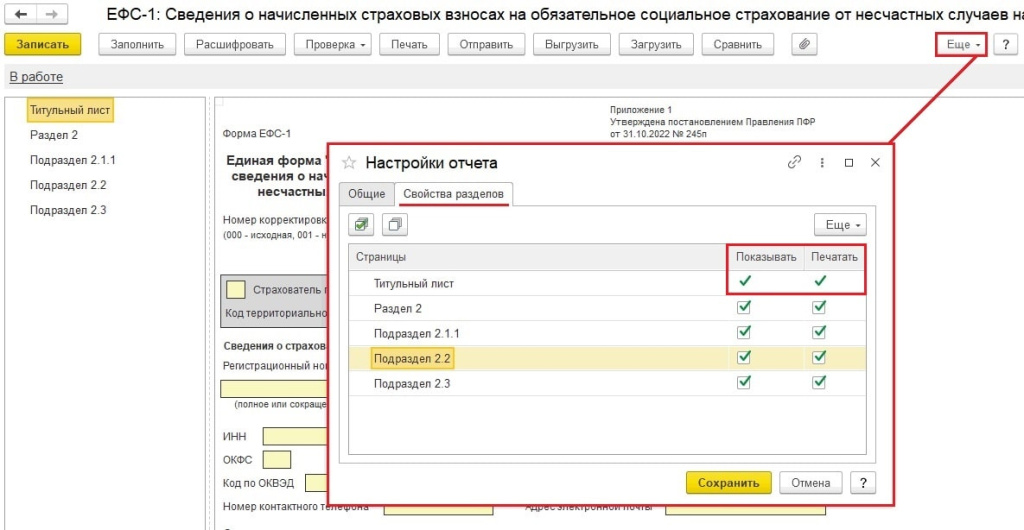This screenshot has width=1024, height=530.
Task: Uncheck Показывать for Раздел 2
Action: (743, 308)
